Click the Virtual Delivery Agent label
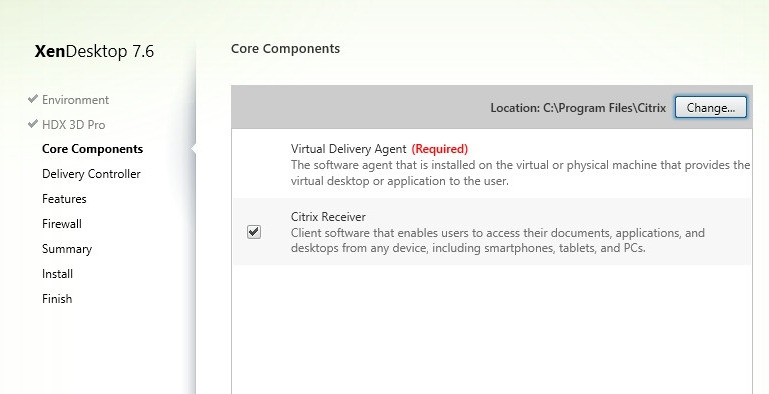769x394 pixels. pos(349,149)
